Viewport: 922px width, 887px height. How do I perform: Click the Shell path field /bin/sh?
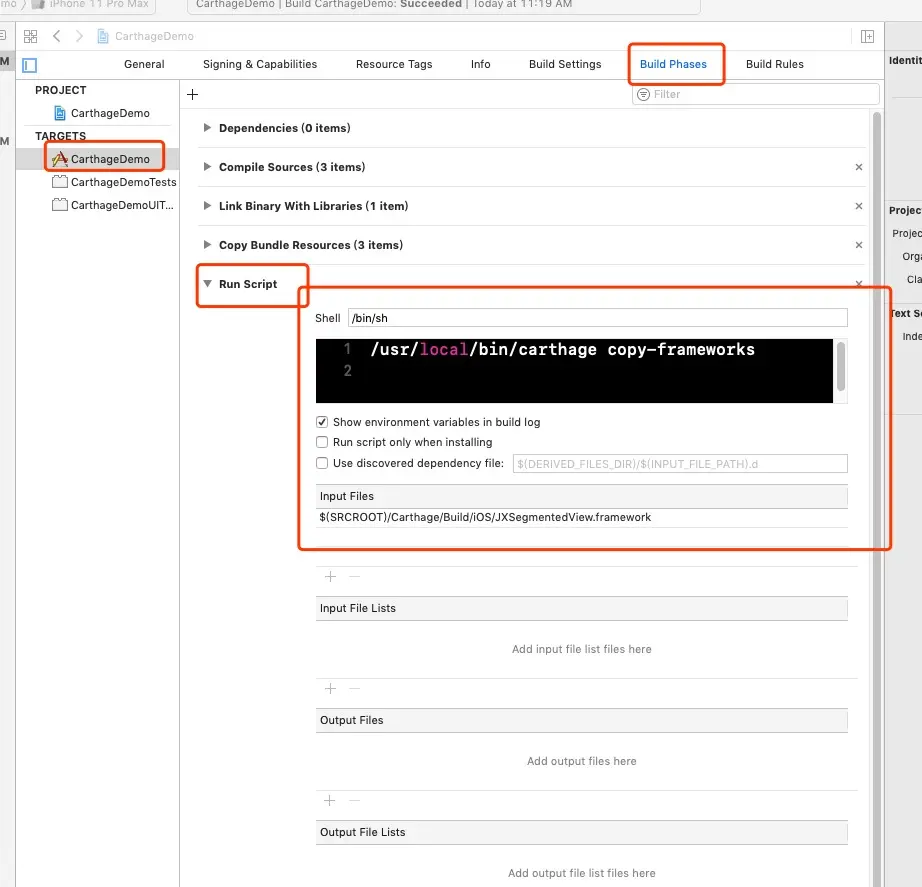597,318
